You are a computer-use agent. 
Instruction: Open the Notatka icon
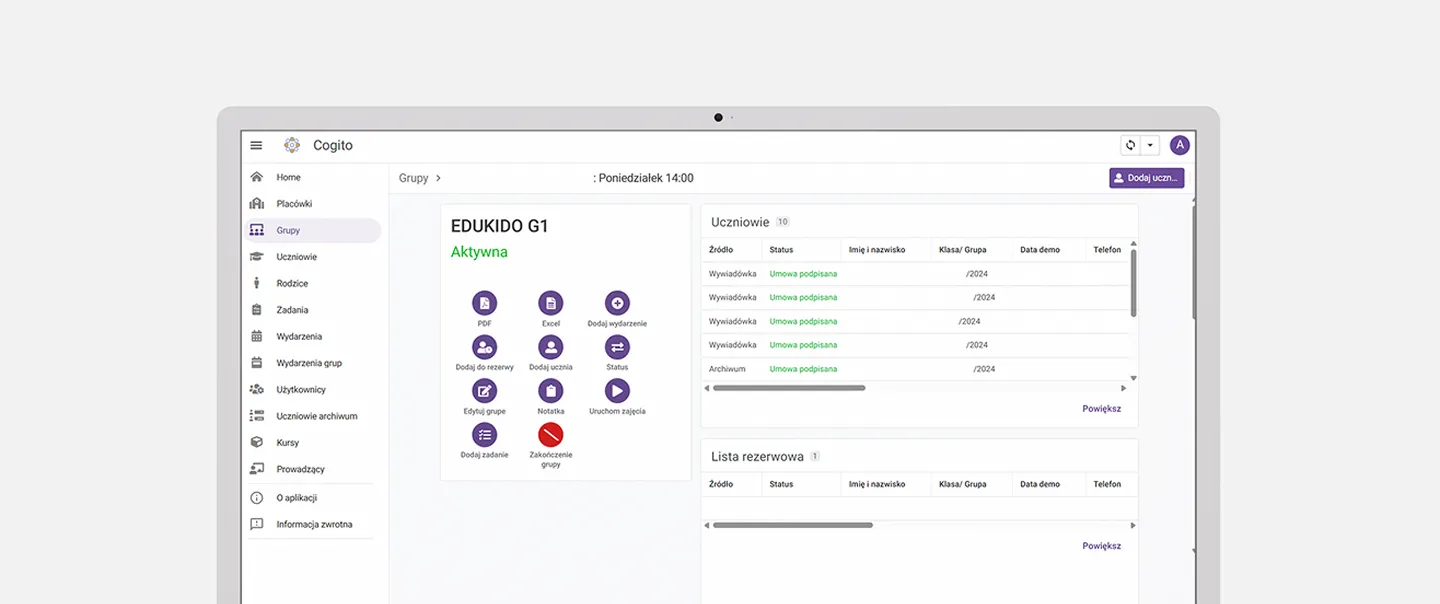click(551, 391)
